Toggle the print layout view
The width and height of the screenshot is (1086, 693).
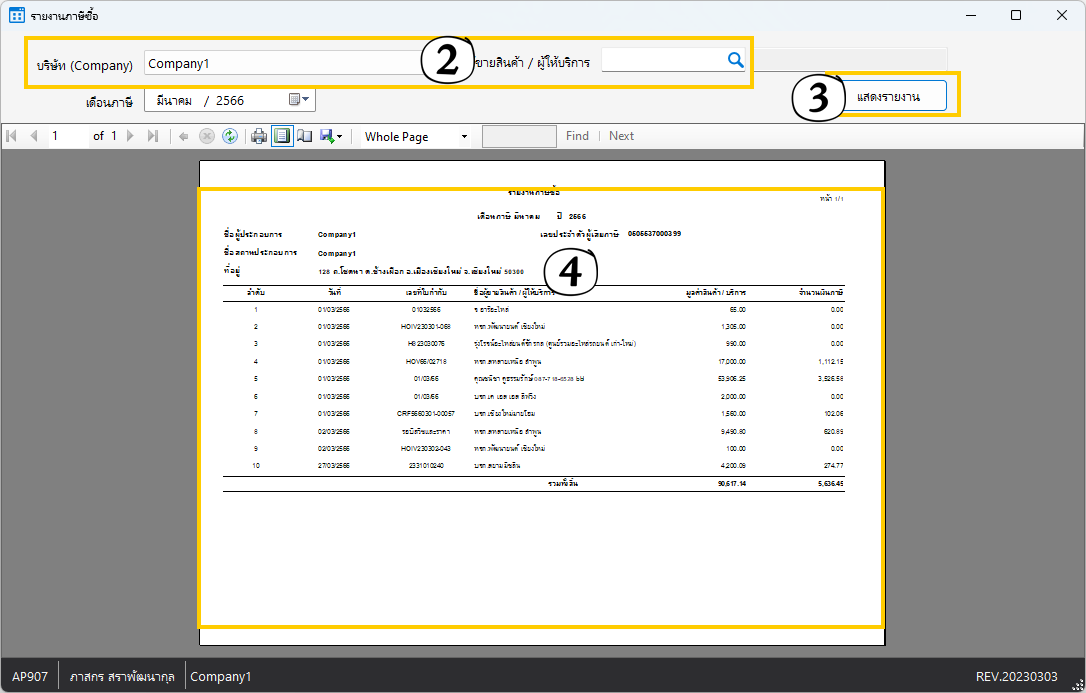point(282,136)
